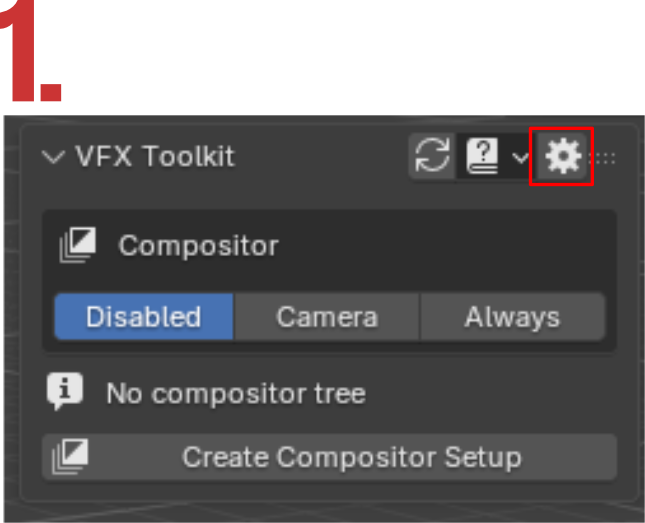This screenshot has width=645, height=523.
Task: Select the Disabled compositor mode
Action: (x=144, y=316)
